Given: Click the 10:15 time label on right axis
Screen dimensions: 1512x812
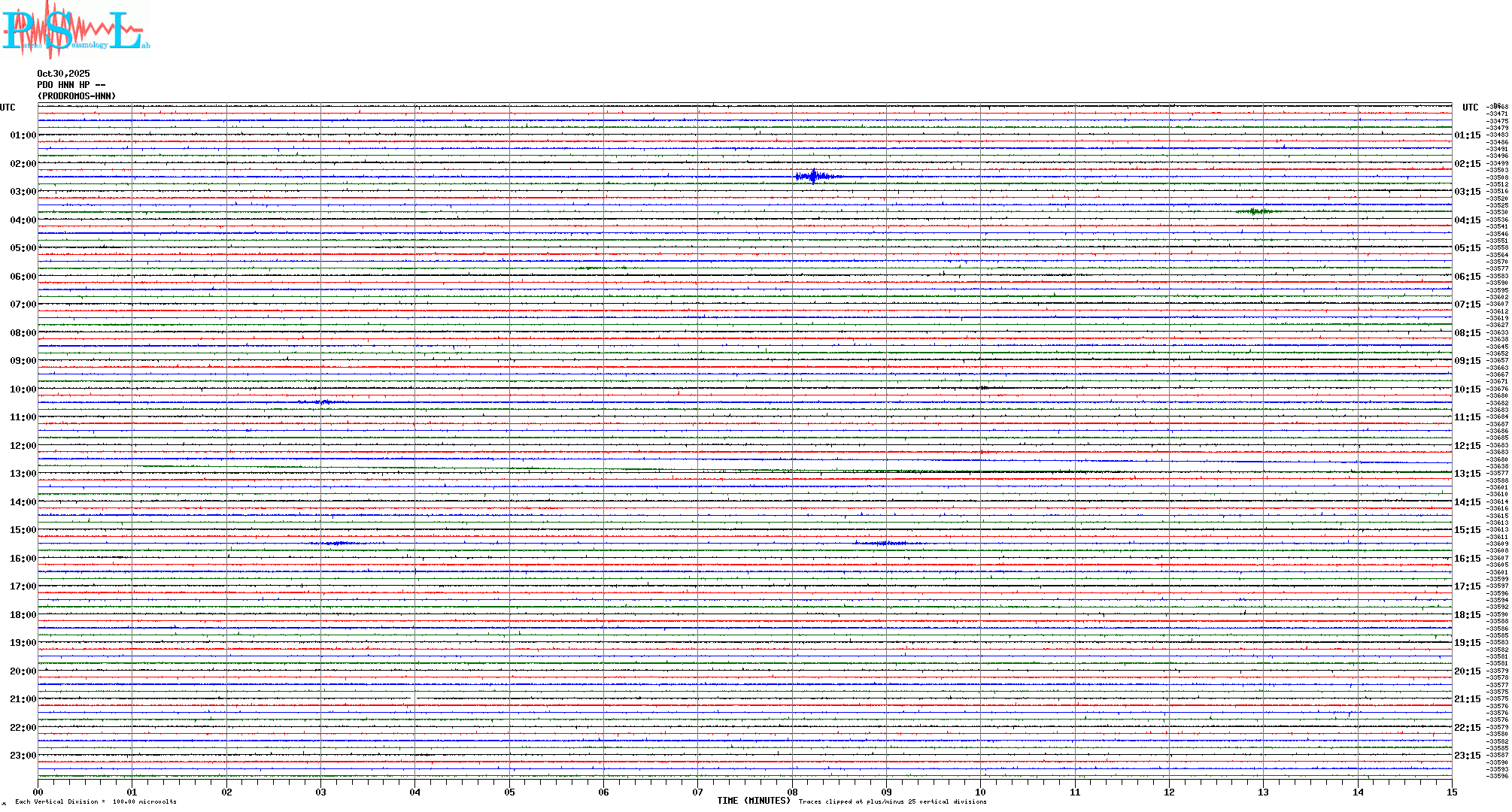Looking at the screenshot, I should (1467, 389).
